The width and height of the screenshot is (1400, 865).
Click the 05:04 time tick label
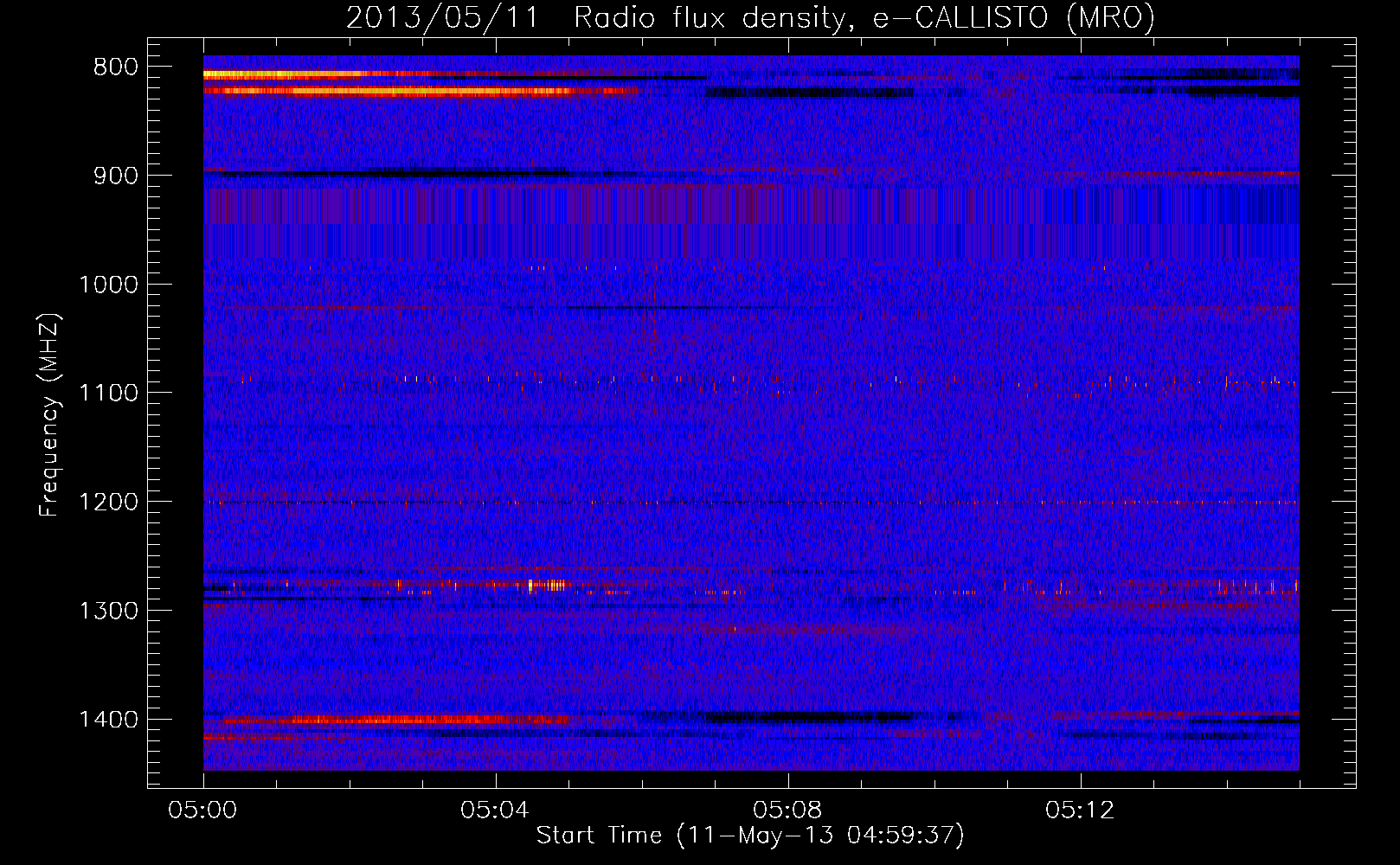click(x=495, y=811)
